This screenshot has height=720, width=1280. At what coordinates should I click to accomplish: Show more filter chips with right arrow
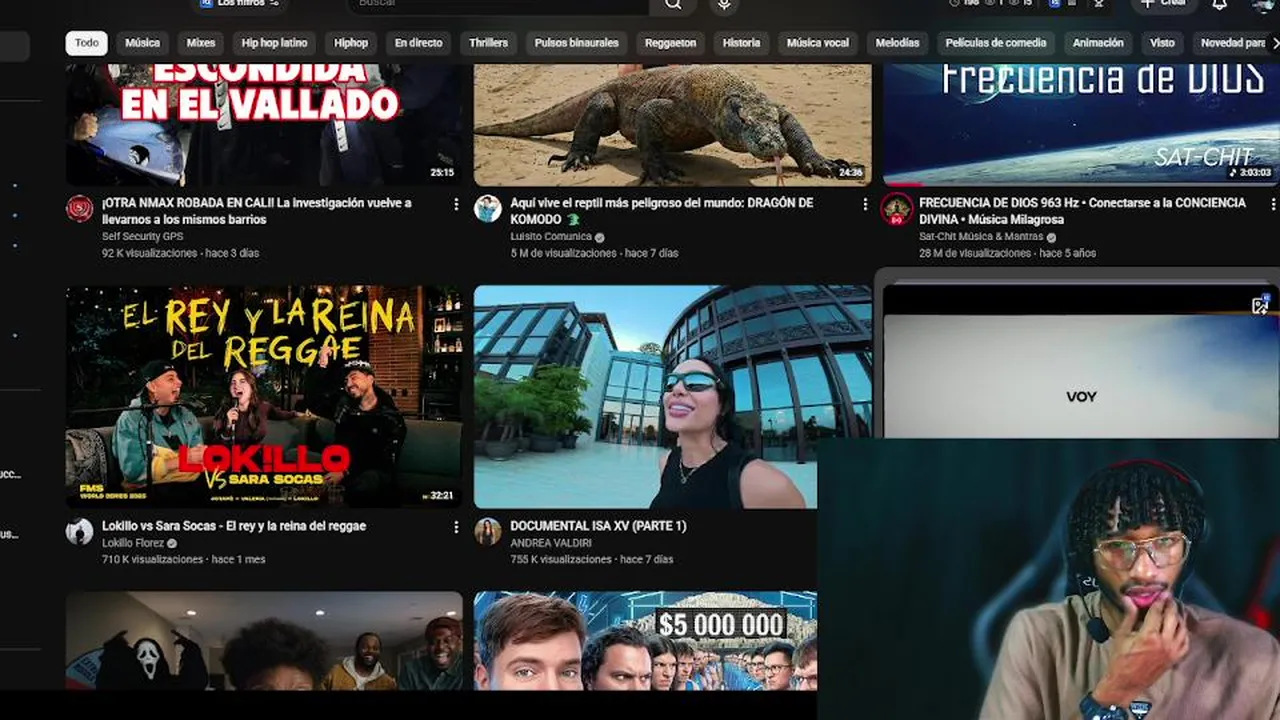1273,43
